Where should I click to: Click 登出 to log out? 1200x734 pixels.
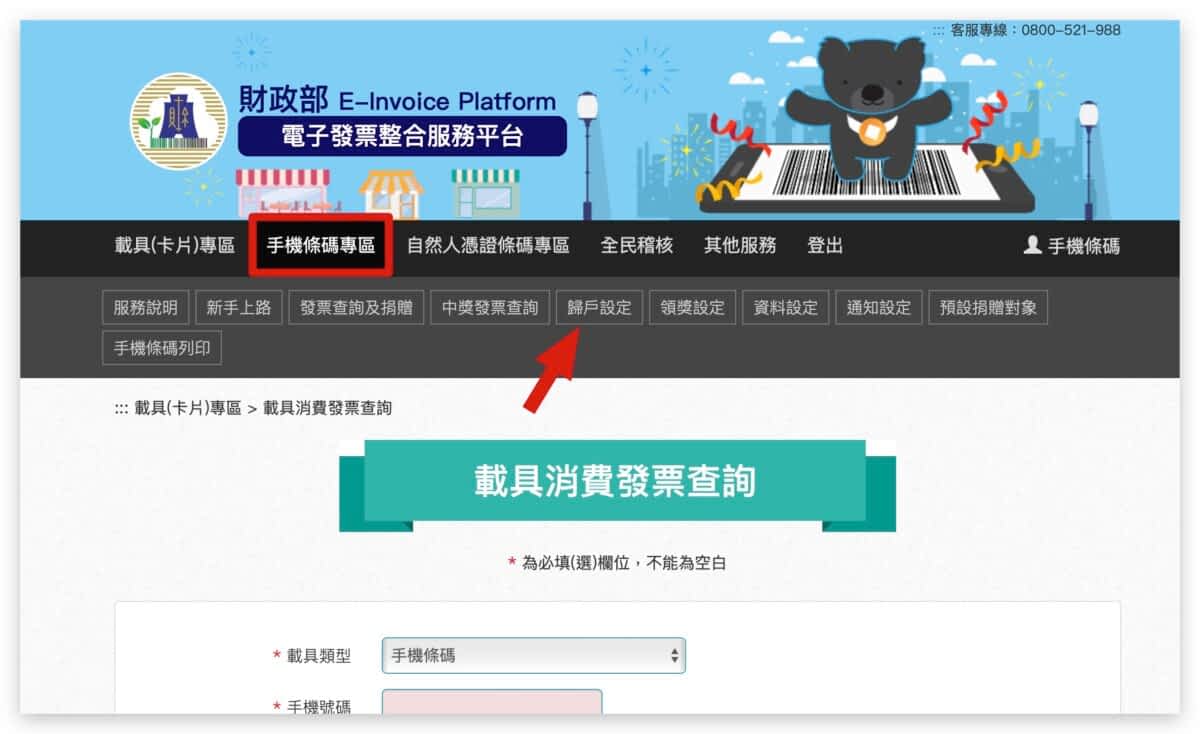pos(825,246)
